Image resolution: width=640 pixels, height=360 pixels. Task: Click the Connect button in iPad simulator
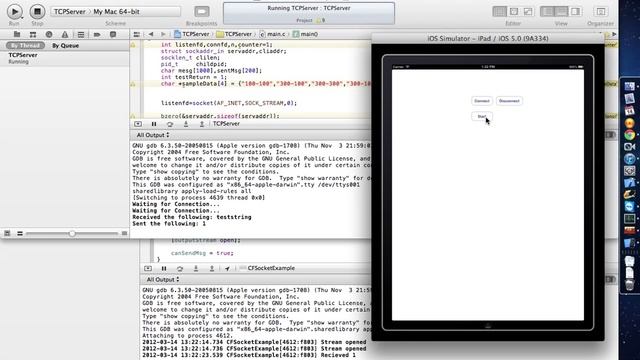coord(482,101)
